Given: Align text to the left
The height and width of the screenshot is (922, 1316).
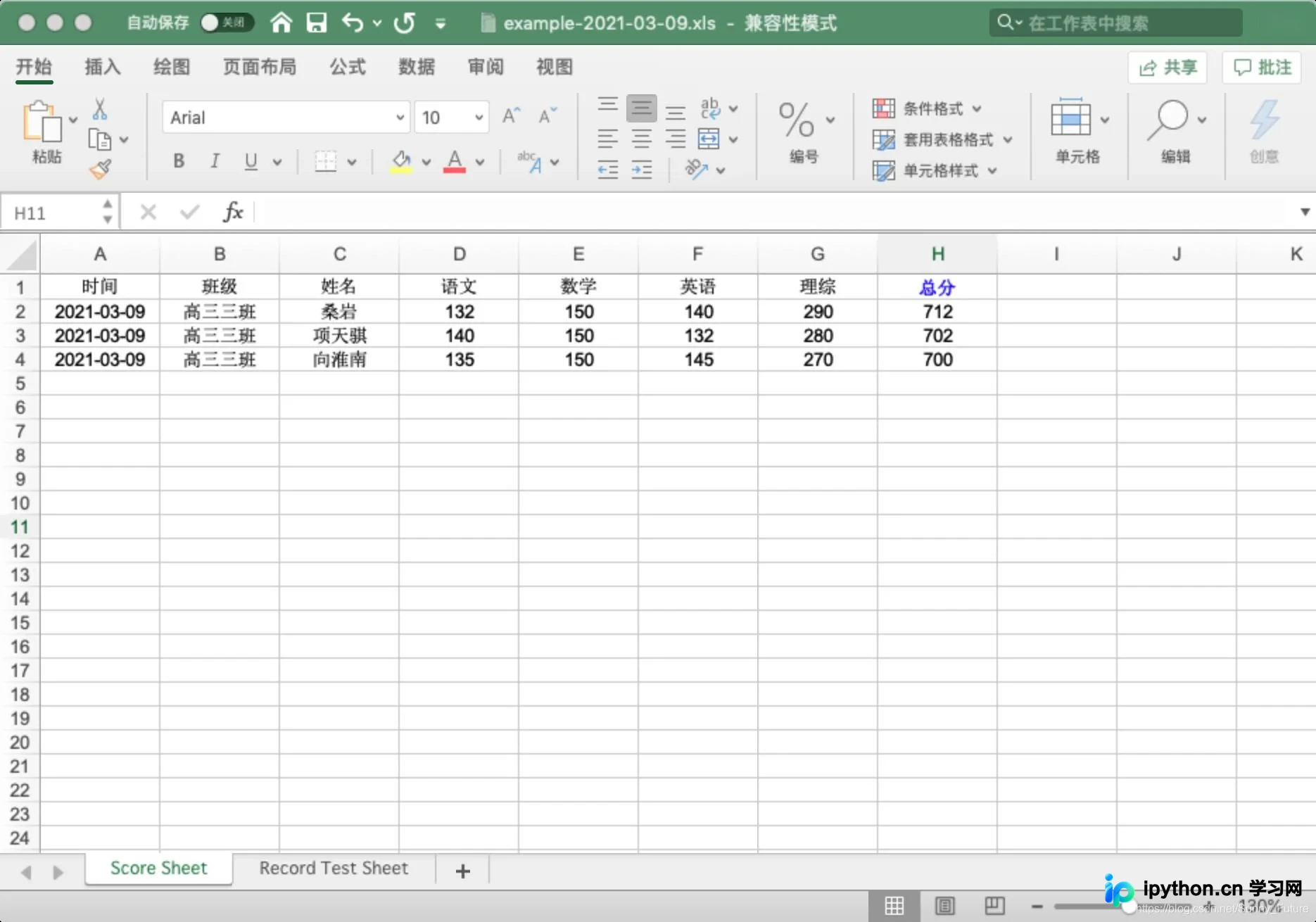Looking at the screenshot, I should 607,139.
